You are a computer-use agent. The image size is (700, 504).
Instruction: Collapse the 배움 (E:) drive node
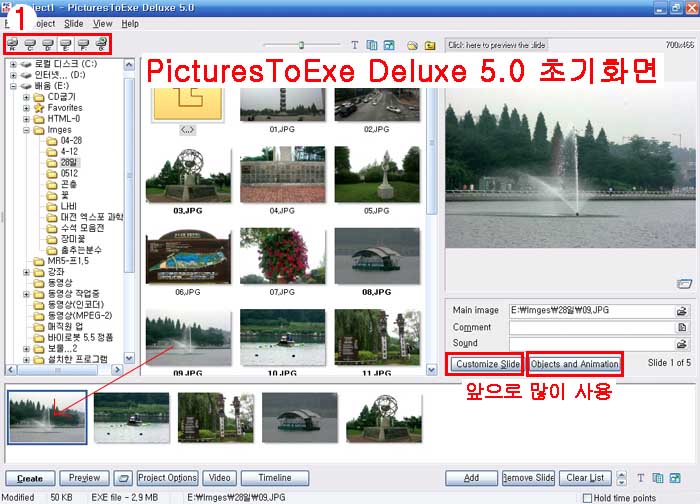coord(13,86)
